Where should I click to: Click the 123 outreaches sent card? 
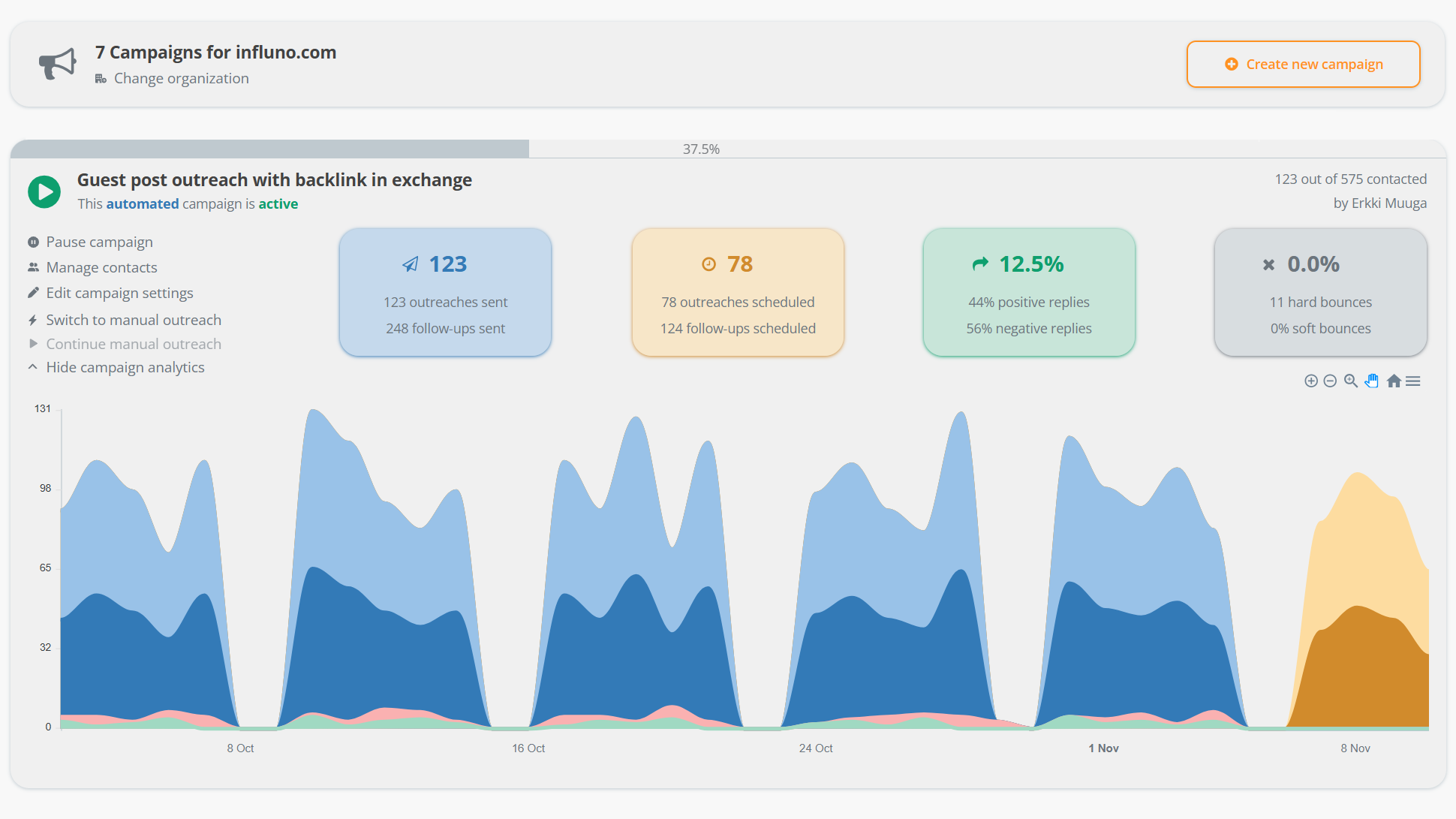[x=446, y=293]
